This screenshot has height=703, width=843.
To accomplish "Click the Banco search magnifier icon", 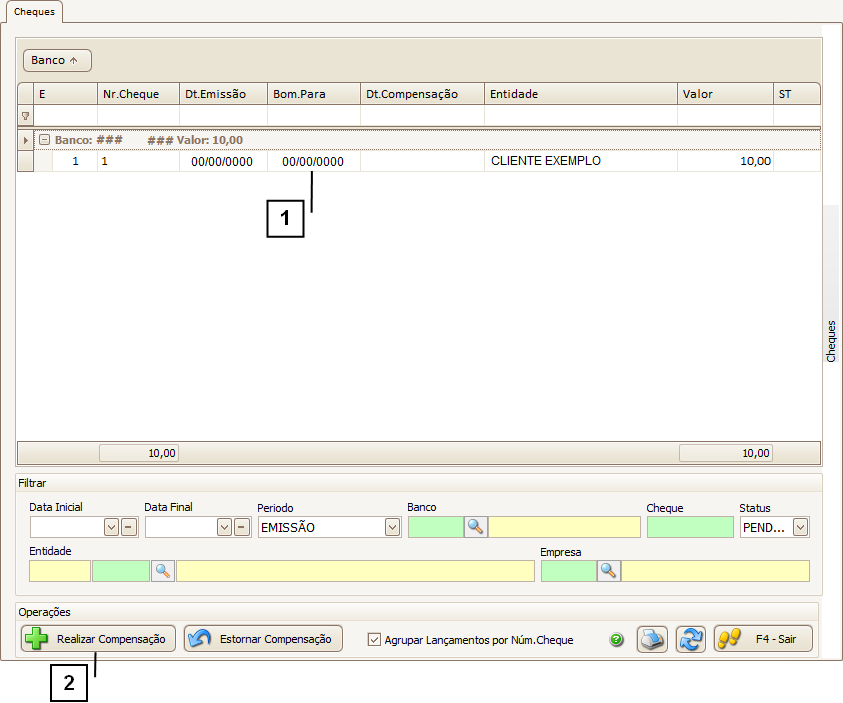I will 476,527.
